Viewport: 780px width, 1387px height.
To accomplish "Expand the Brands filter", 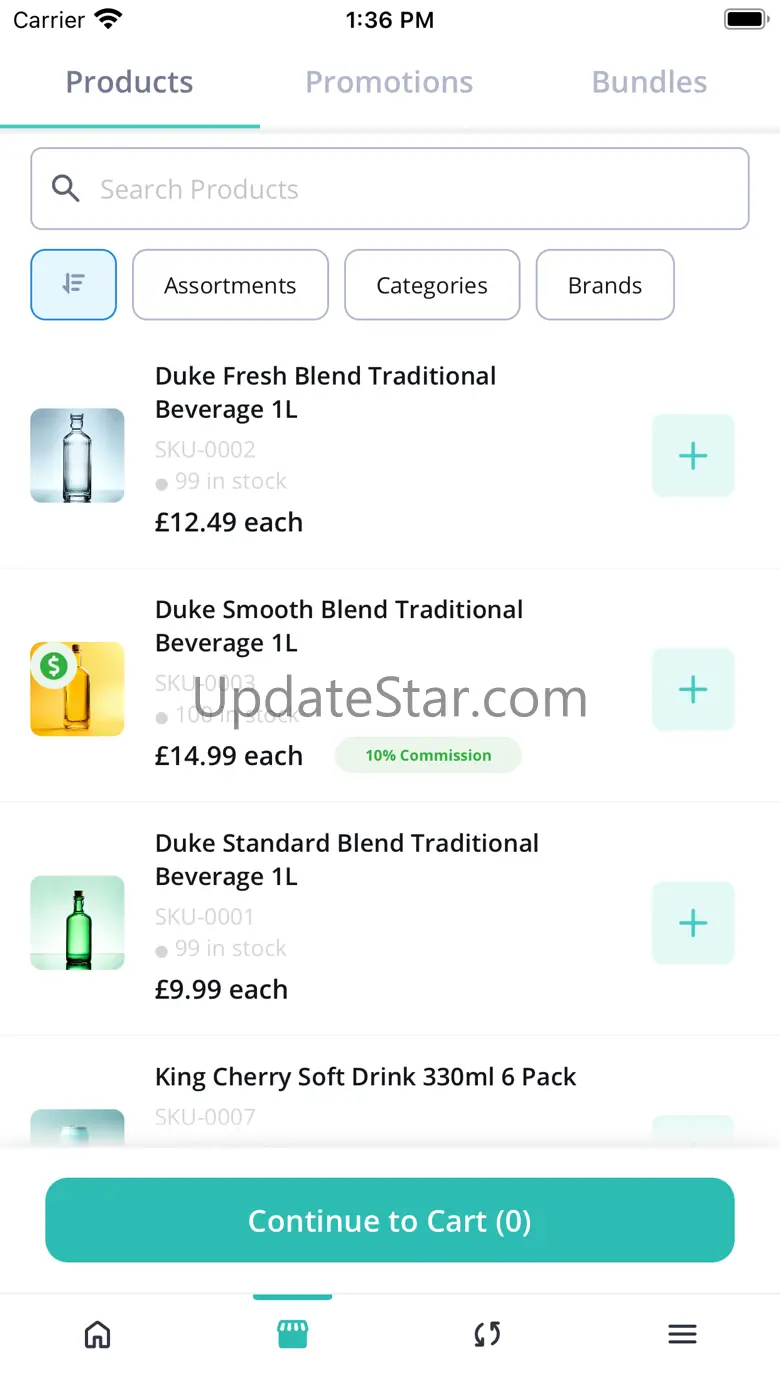I will [x=605, y=285].
